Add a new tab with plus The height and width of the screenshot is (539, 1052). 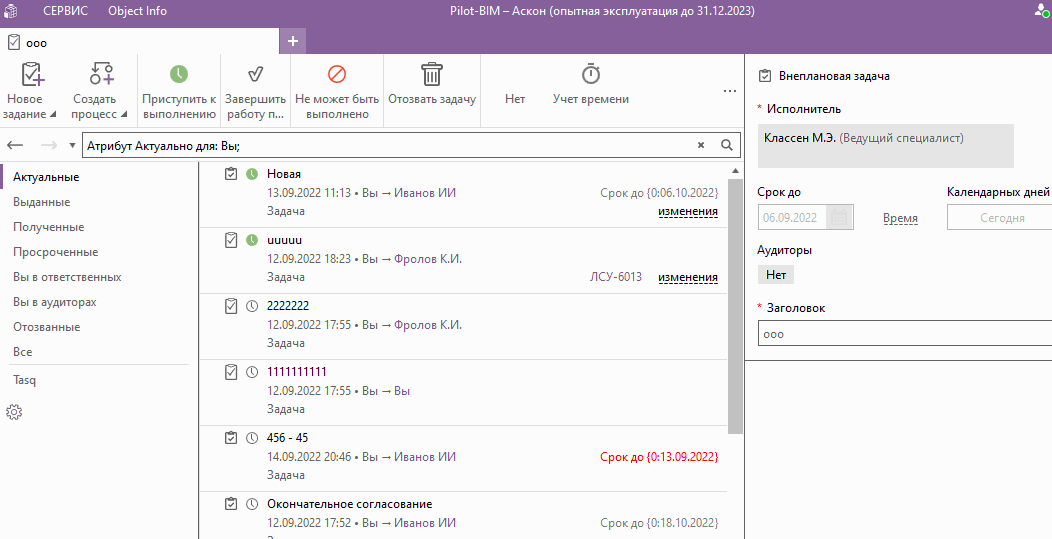click(x=292, y=41)
